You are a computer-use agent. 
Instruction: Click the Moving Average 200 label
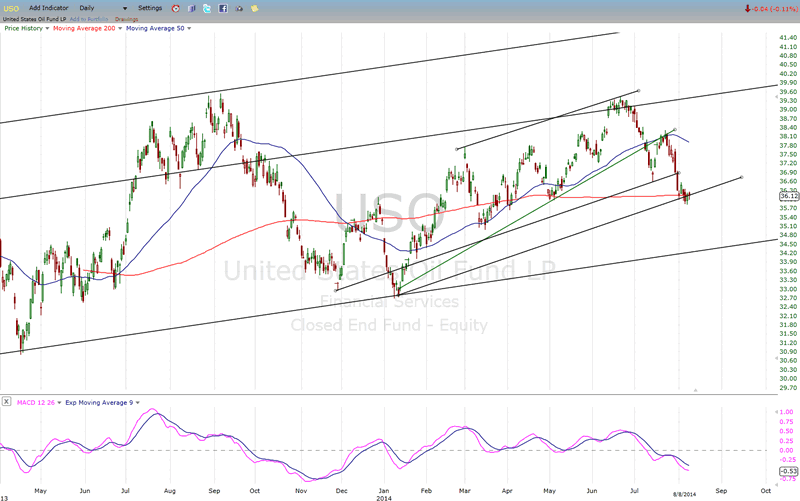coord(84,29)
